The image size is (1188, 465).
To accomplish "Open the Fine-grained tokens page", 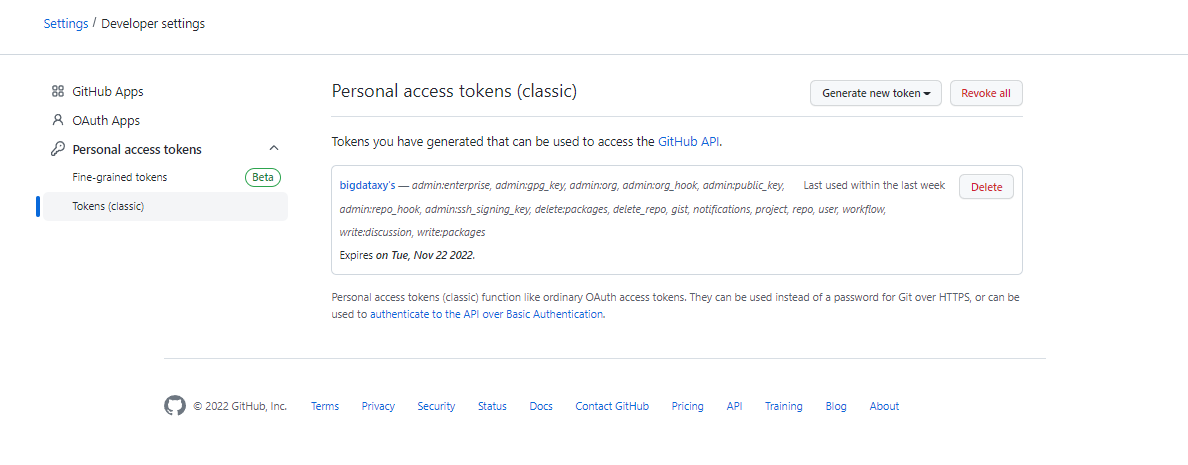I will [120, 177].
